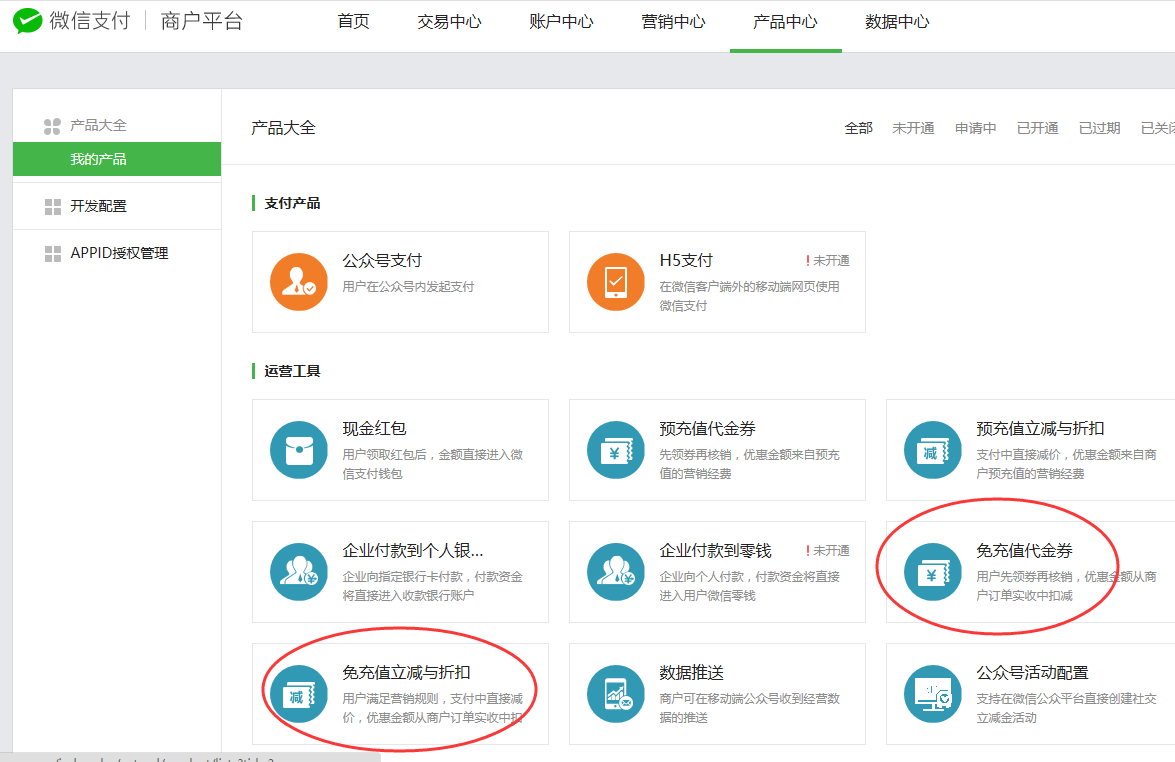Select 我的产品 in the sidebar
Viewport: 1175px width, 762px height.
click(117, 159)
